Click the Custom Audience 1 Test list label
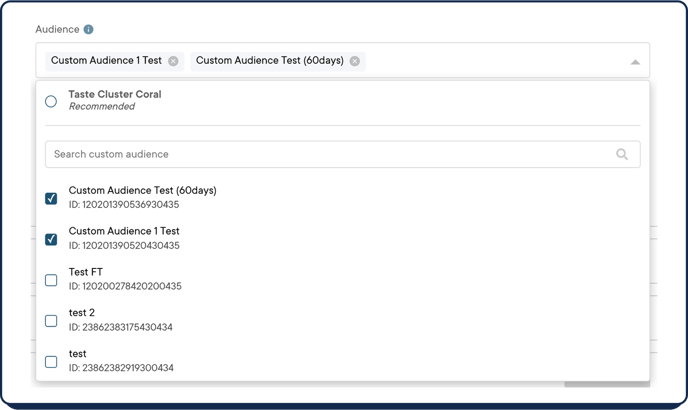The height and width of the screenshot is (410, 688). 124,231
